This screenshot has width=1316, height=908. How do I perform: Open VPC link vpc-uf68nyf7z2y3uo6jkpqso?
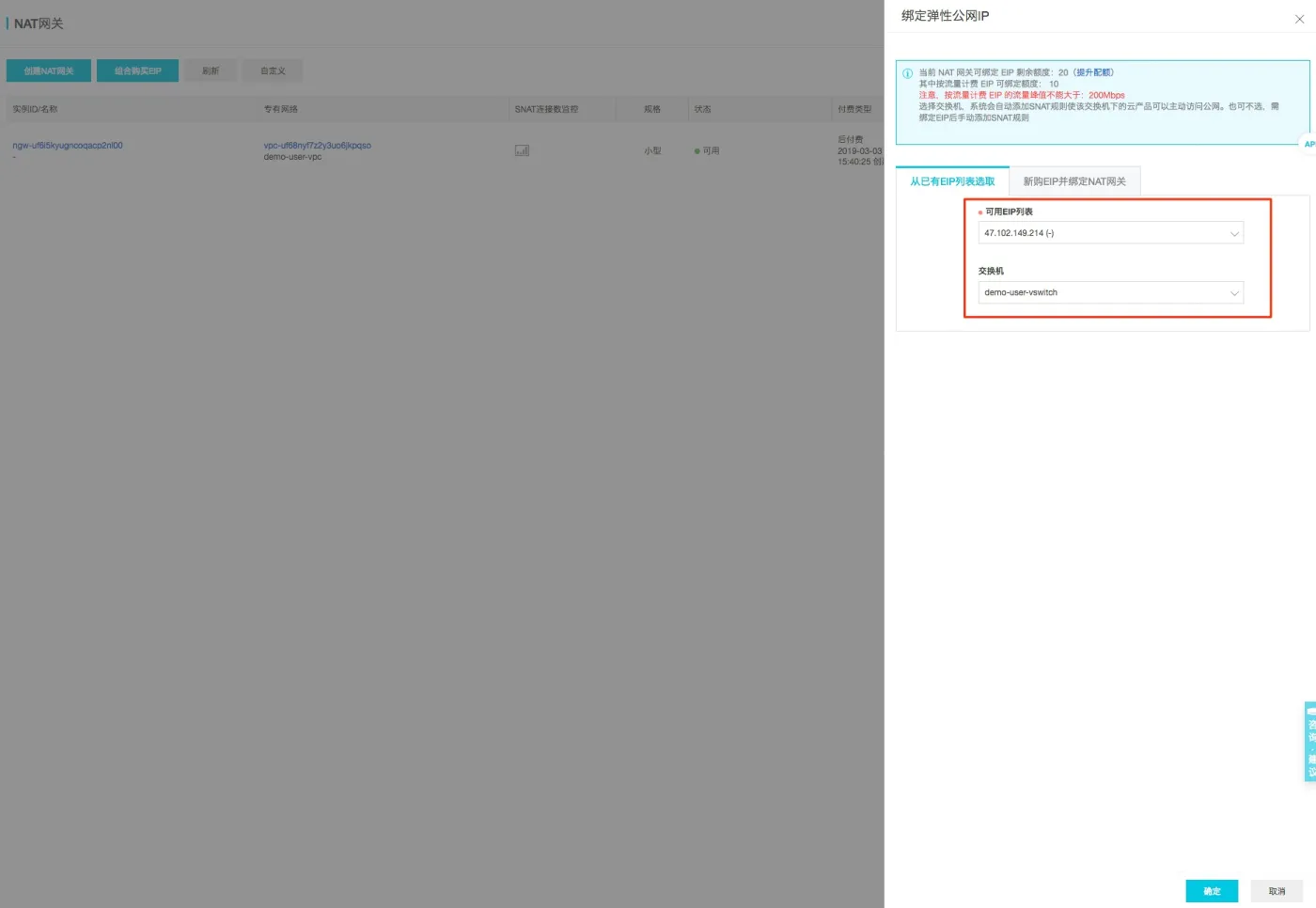(318, 146)
